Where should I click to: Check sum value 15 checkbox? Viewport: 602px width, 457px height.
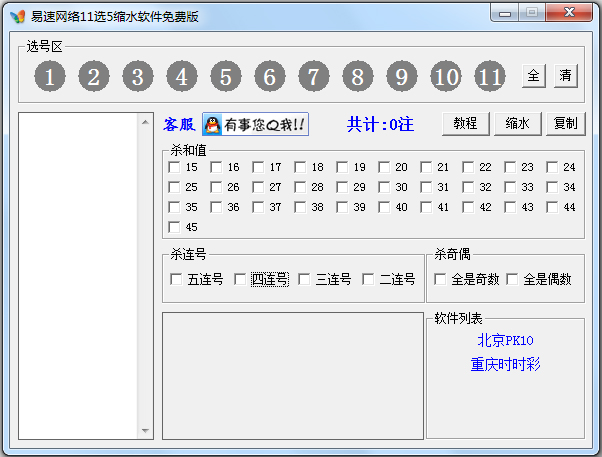[174, 167]
